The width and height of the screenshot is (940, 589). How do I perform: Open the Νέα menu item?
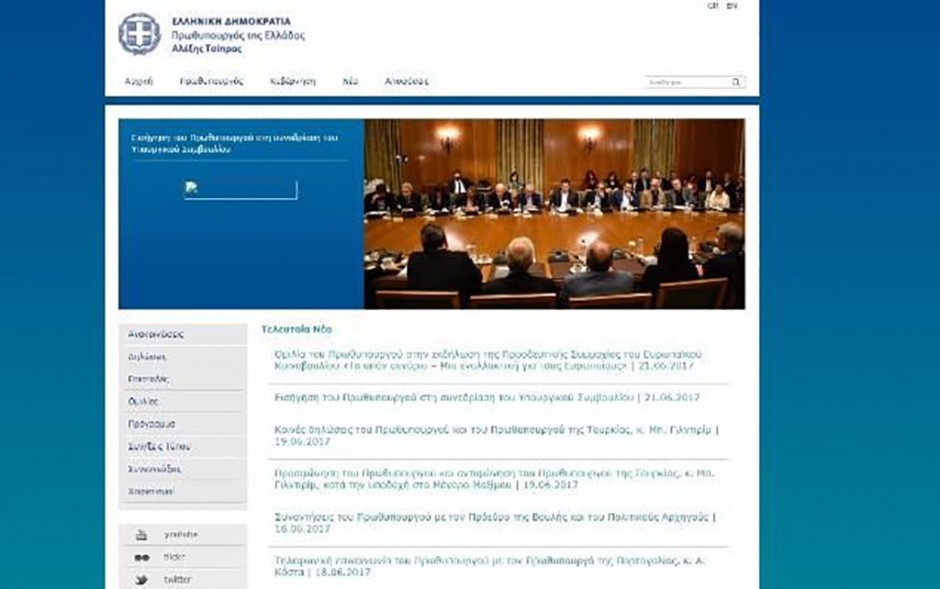click(x=350, y=82)
